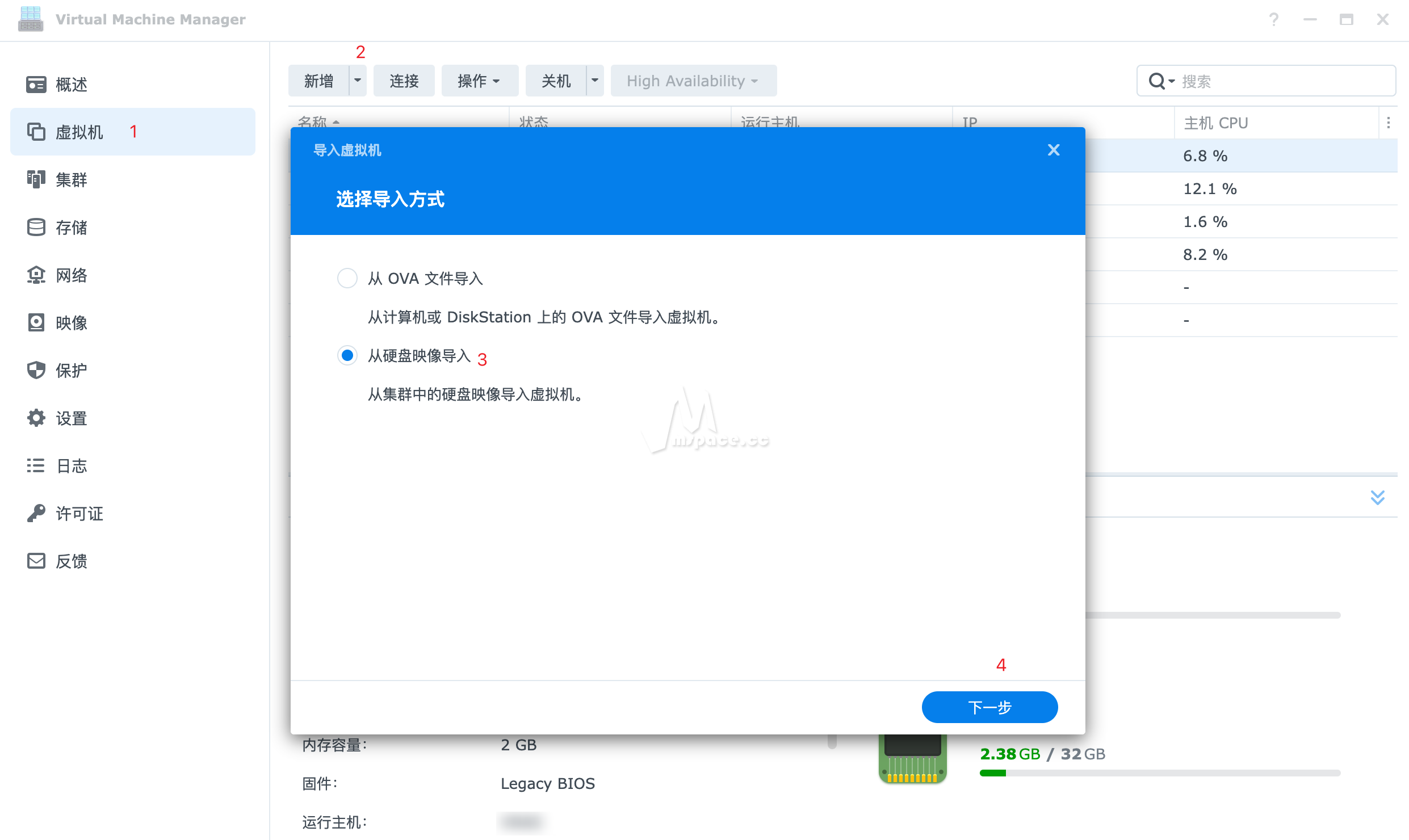Go to the 存储 (Storage) page
The width and height of the screenshot is (1409, 840).
tap(71, 227)
